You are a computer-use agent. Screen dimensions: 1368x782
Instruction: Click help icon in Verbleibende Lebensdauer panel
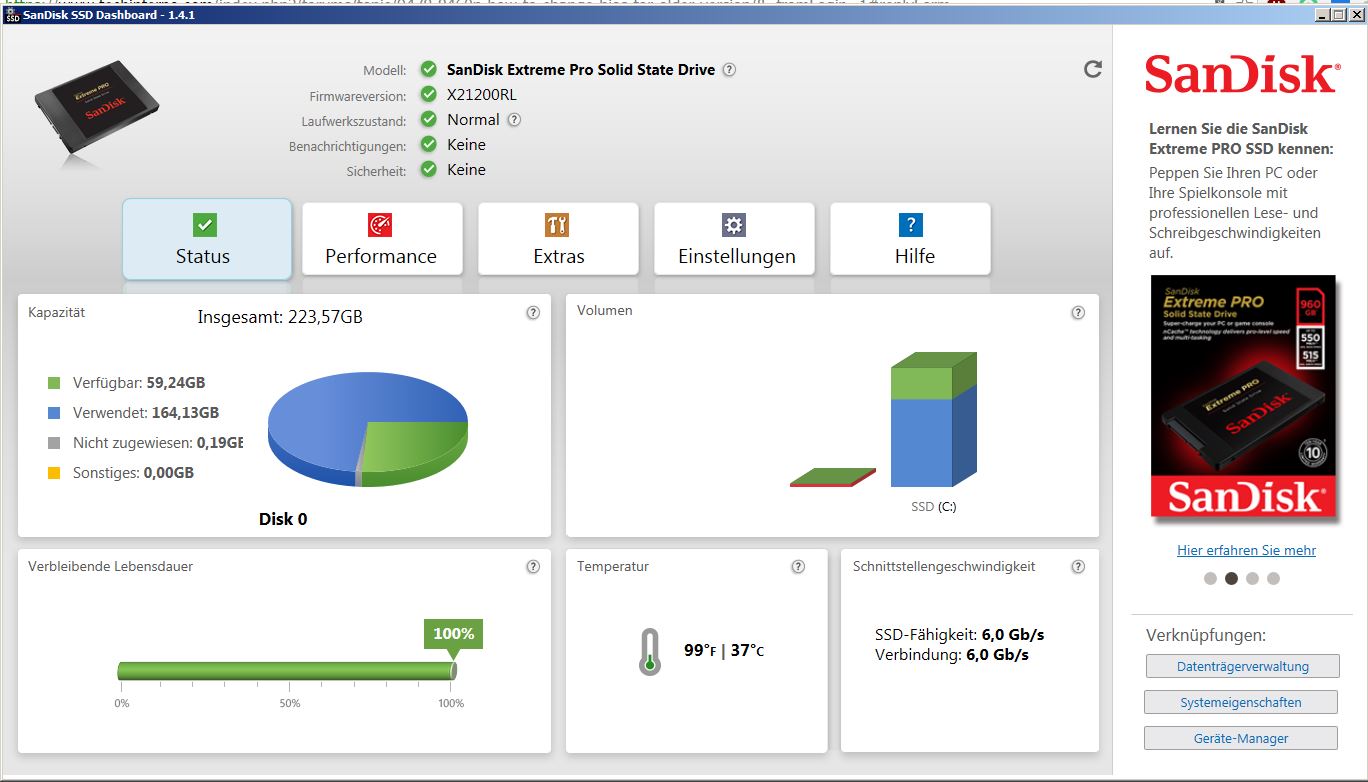533,567
